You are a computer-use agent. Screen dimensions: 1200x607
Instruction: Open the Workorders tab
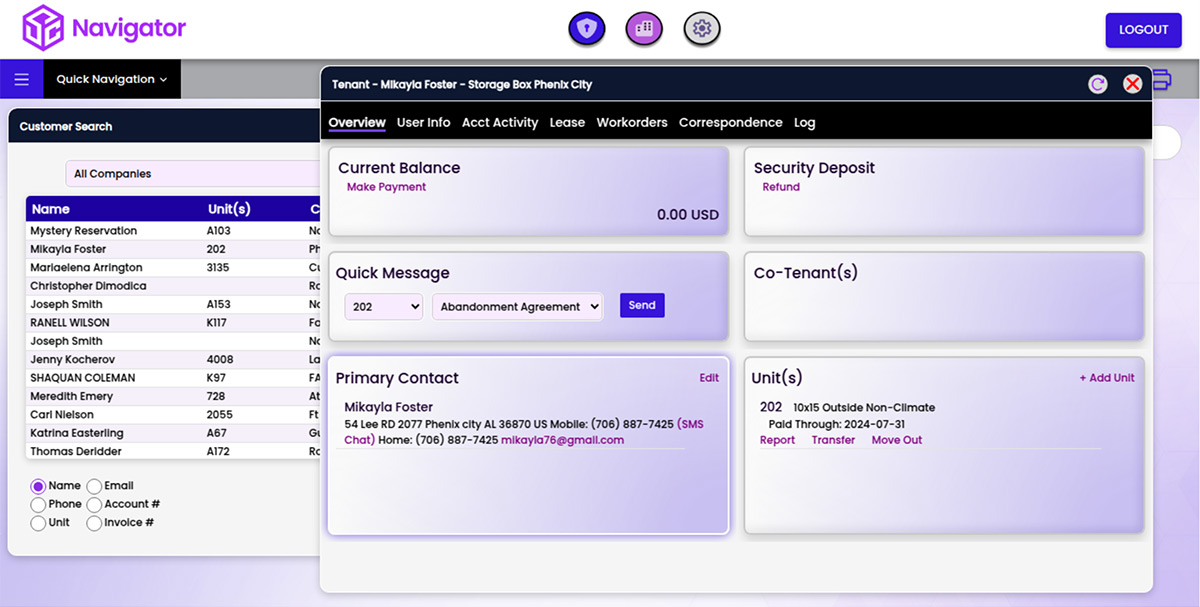point(631,122)
